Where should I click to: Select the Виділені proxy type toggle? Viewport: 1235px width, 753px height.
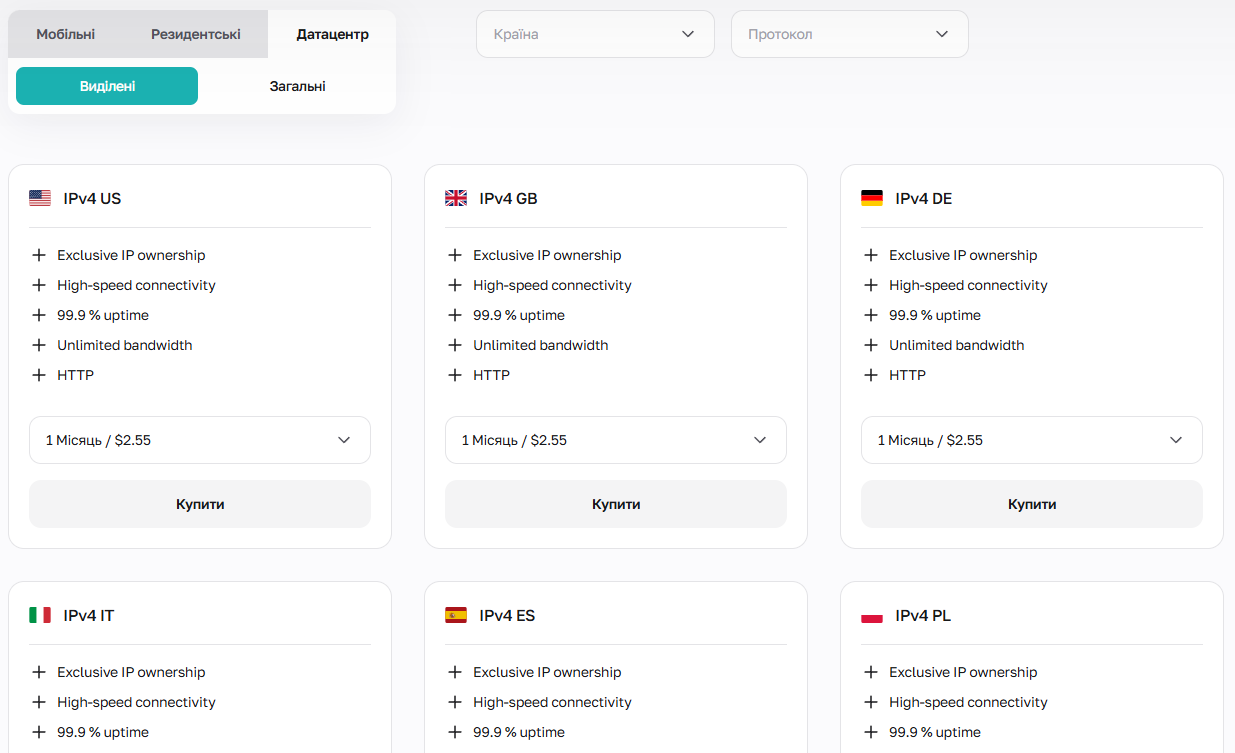coord(107,86)
